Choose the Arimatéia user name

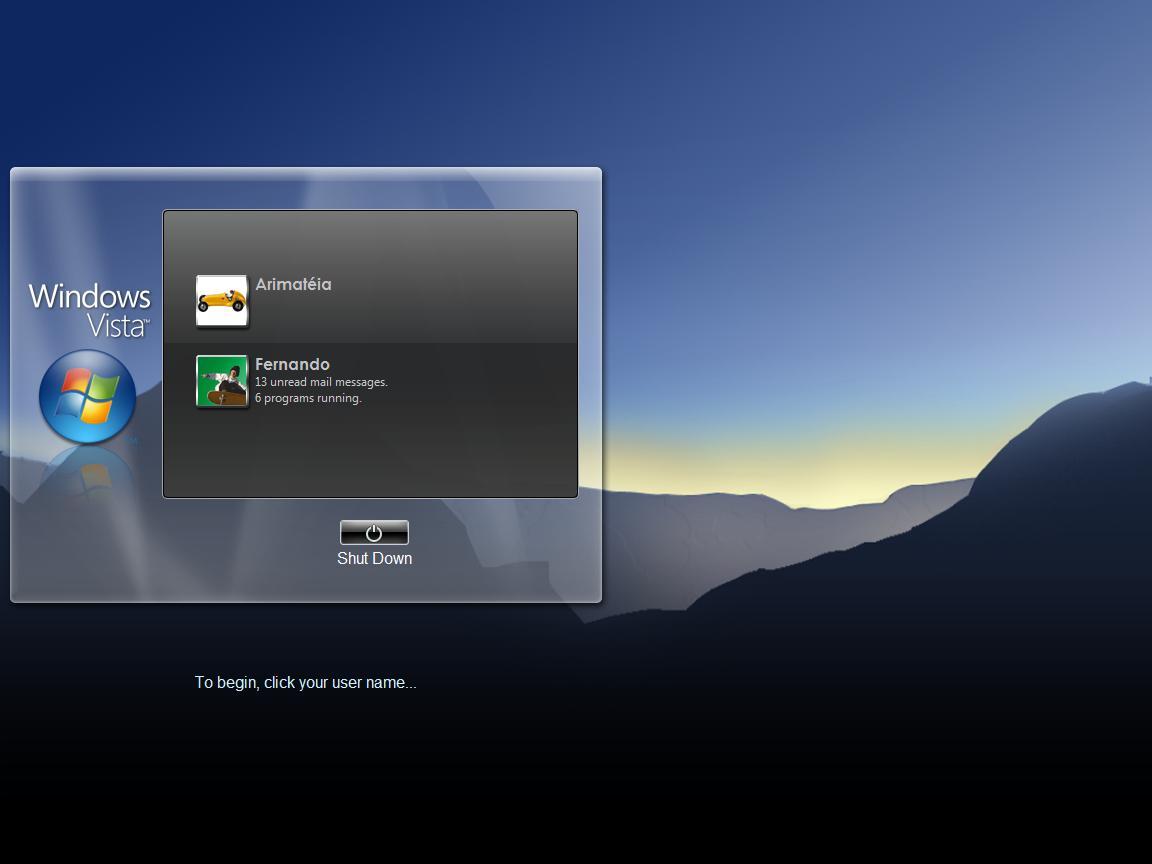(293, 284)
